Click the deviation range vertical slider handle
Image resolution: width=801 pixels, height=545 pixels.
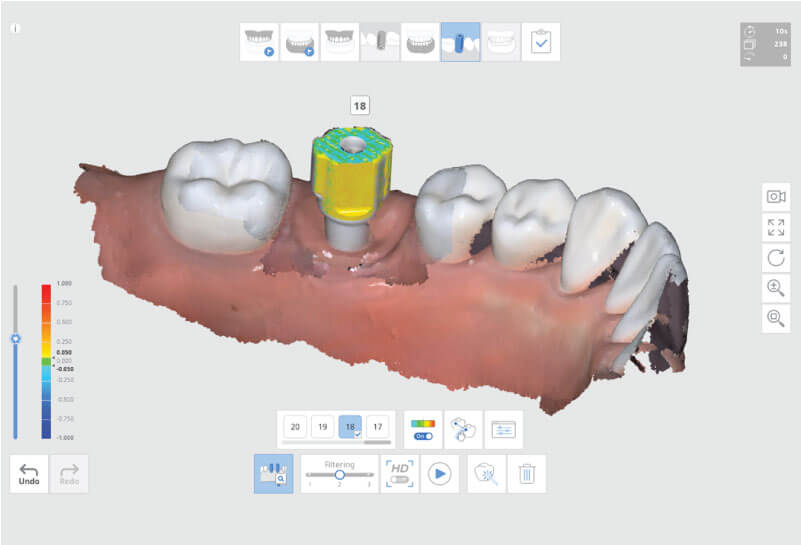point(16,339)
